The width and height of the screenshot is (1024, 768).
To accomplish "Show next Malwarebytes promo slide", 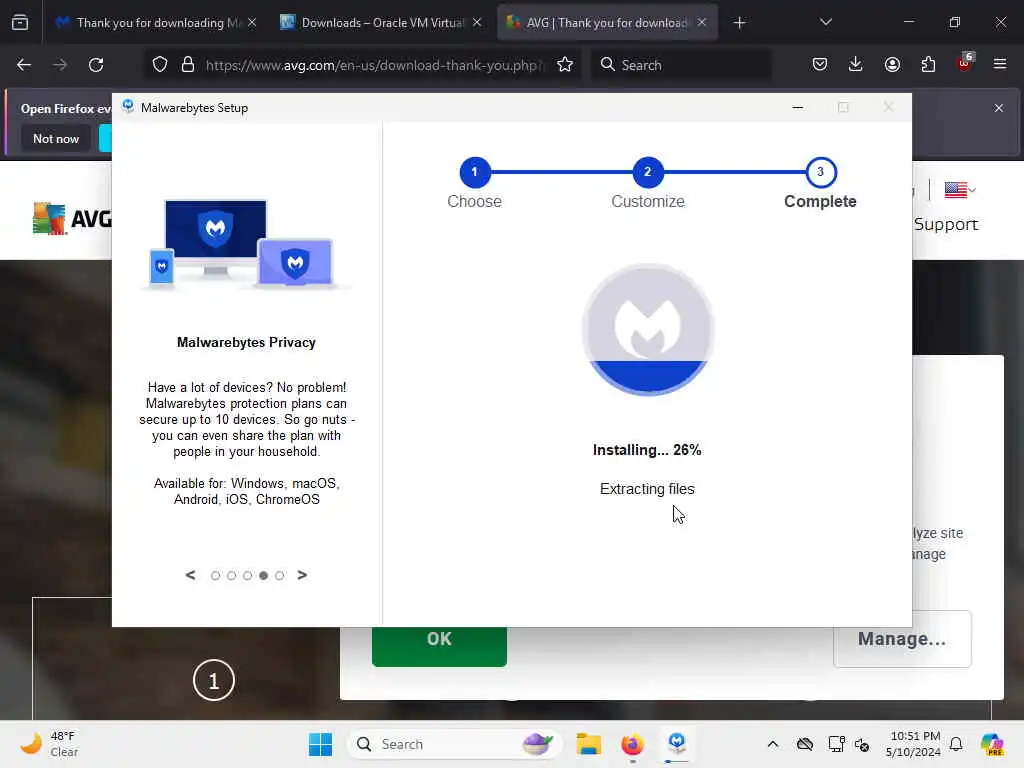I will pos(302,575).
